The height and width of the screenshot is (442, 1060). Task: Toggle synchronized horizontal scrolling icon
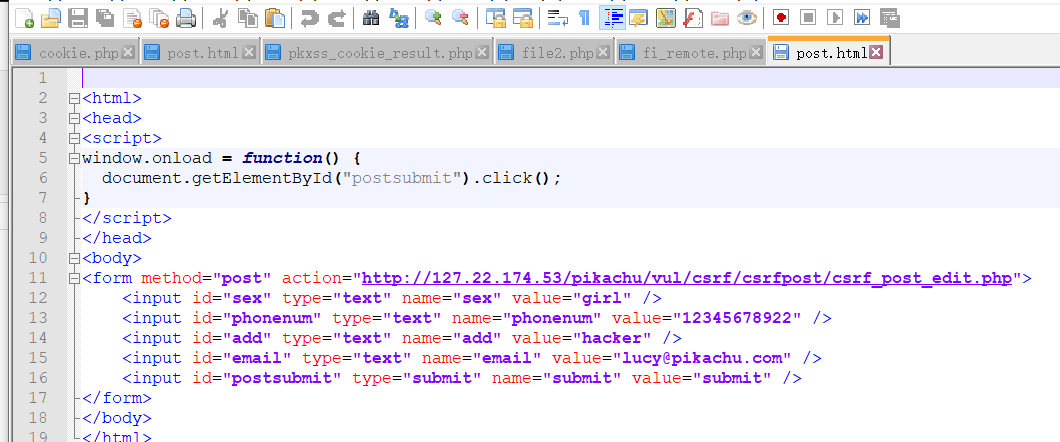coord(523,18)
